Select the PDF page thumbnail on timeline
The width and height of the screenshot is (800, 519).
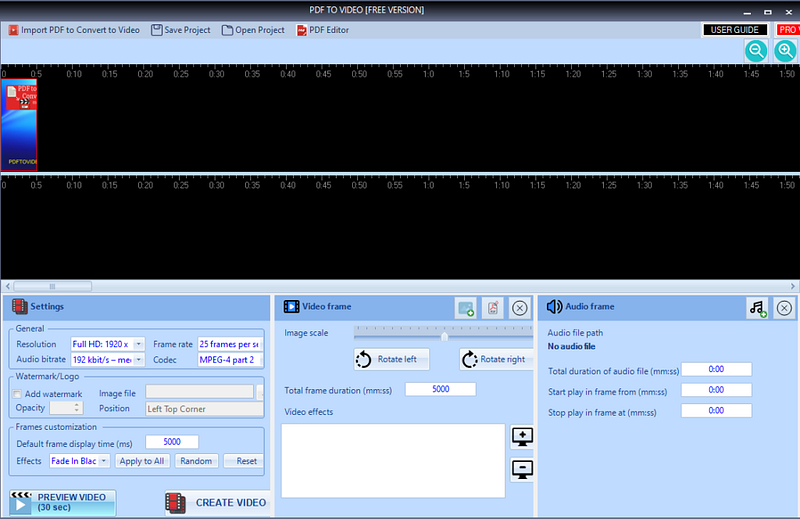[19, 125]
